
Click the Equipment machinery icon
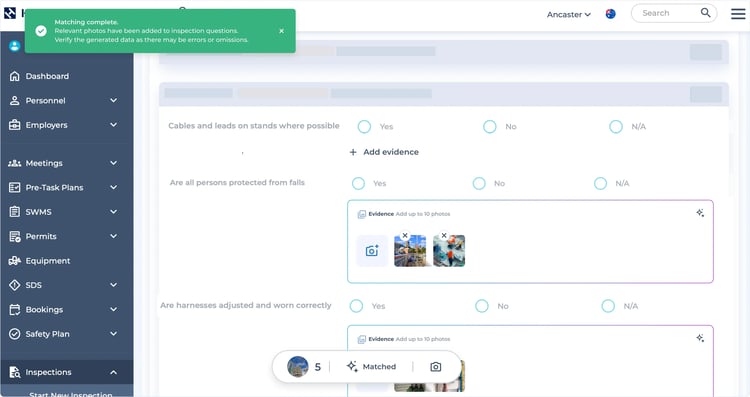pyautogui.click(x=15, y=261)
